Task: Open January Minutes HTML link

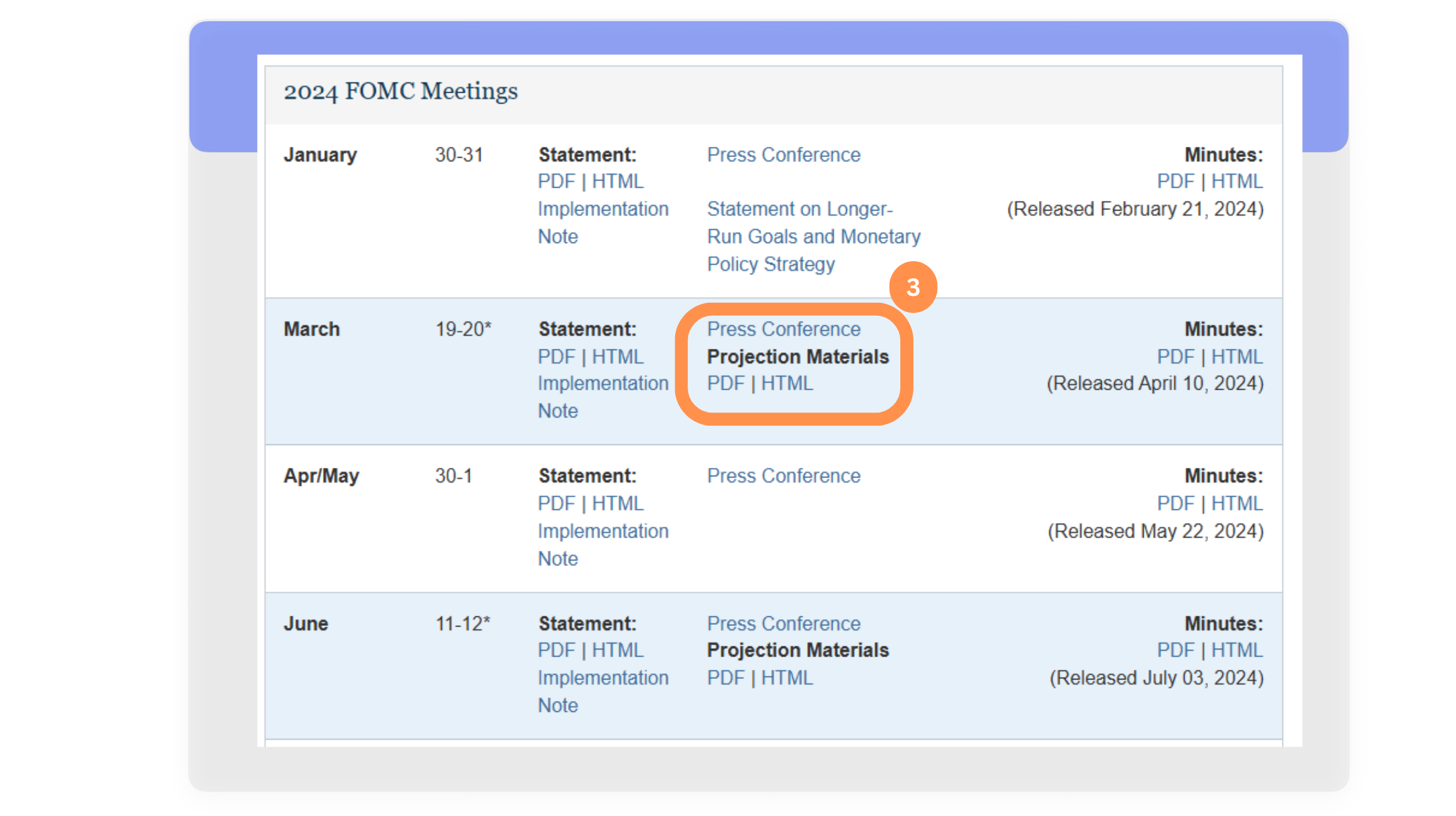Action: [x=1237, y=182]
